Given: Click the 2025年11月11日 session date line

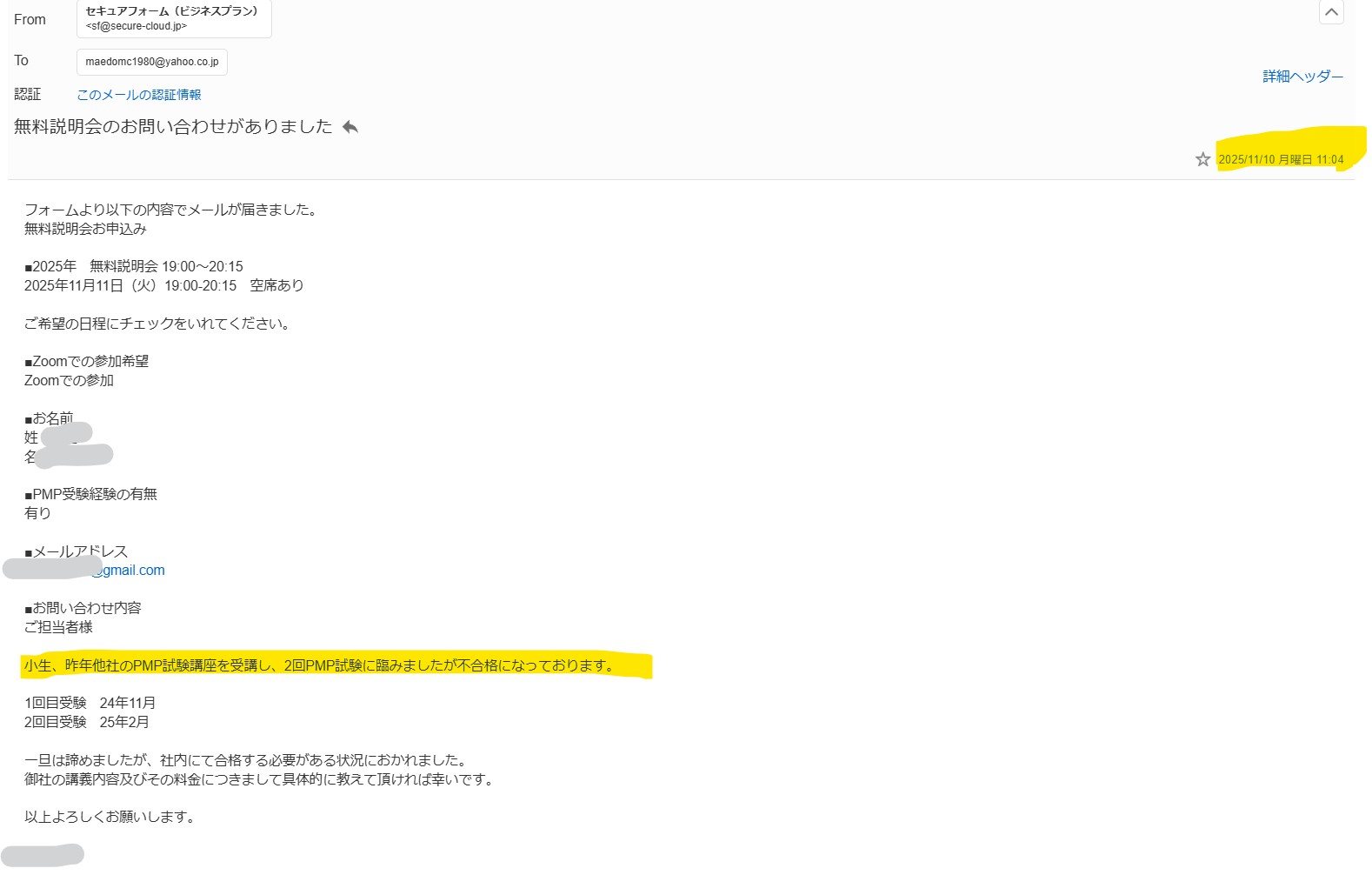Looking at the screenshot, I should (163, 285).
